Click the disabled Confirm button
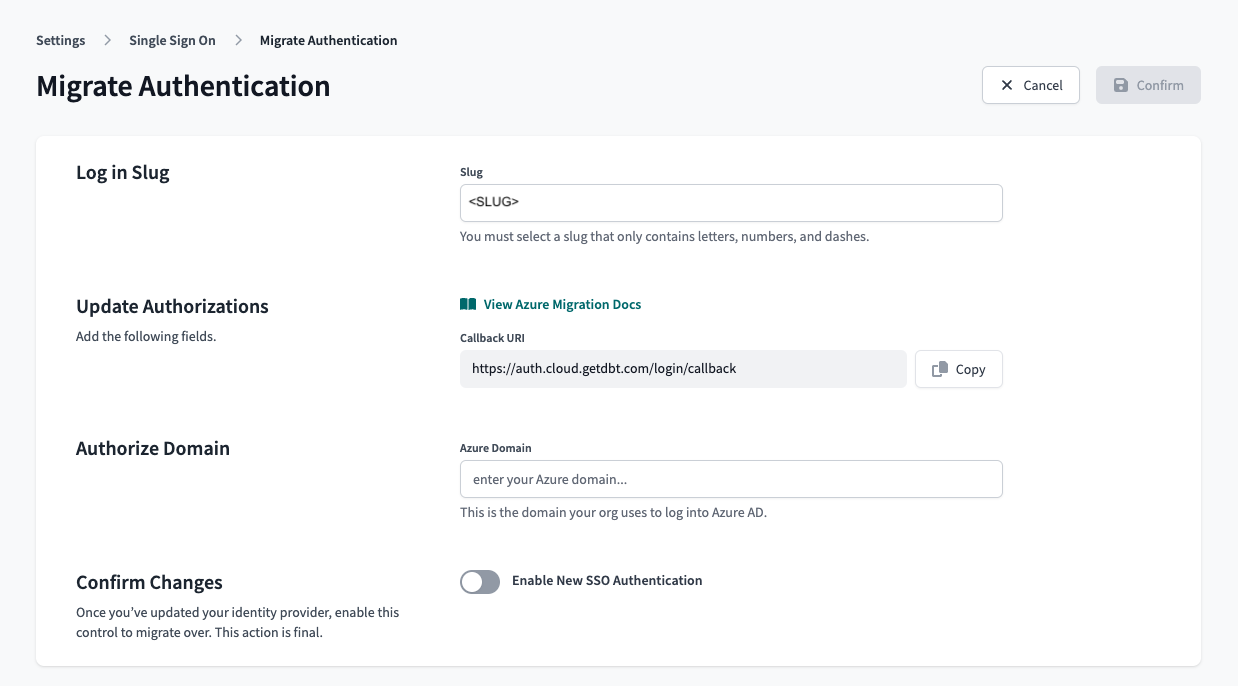 1148,85
